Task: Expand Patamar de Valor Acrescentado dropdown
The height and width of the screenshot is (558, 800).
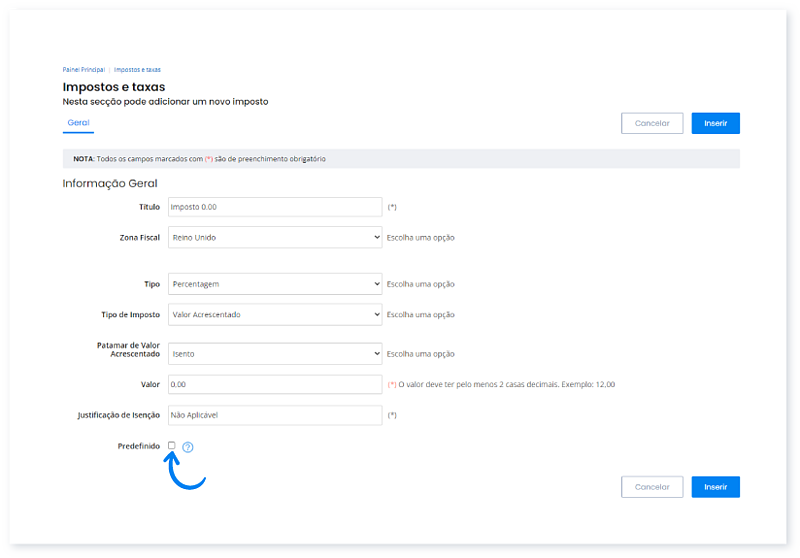Action: point(275,353)
